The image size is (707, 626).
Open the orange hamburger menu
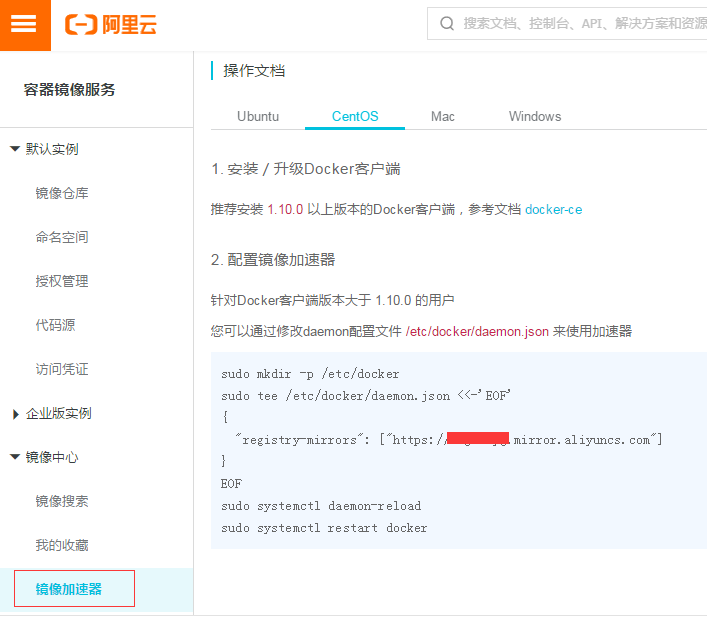coord(25,25)
